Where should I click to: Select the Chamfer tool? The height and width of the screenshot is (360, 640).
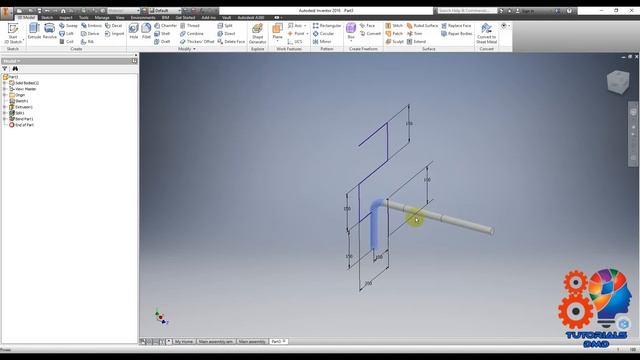point(165,26)
